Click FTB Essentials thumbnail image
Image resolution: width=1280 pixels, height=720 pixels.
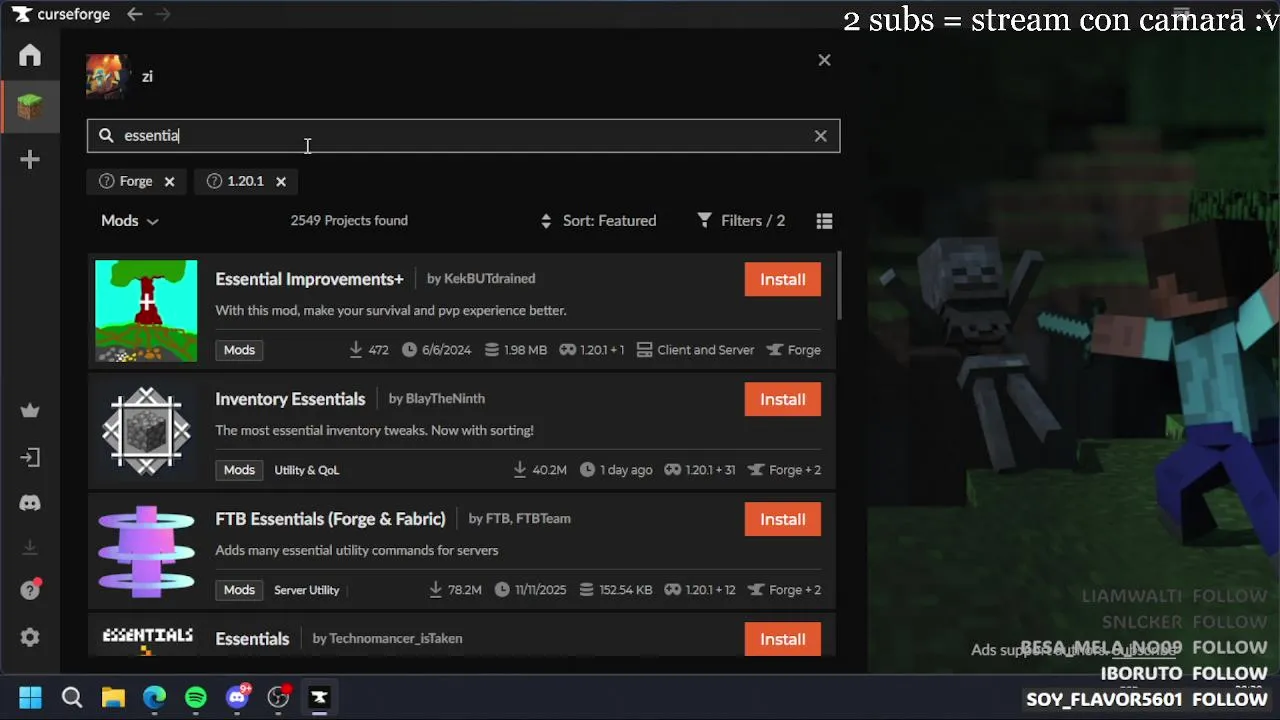coord(146,550)
